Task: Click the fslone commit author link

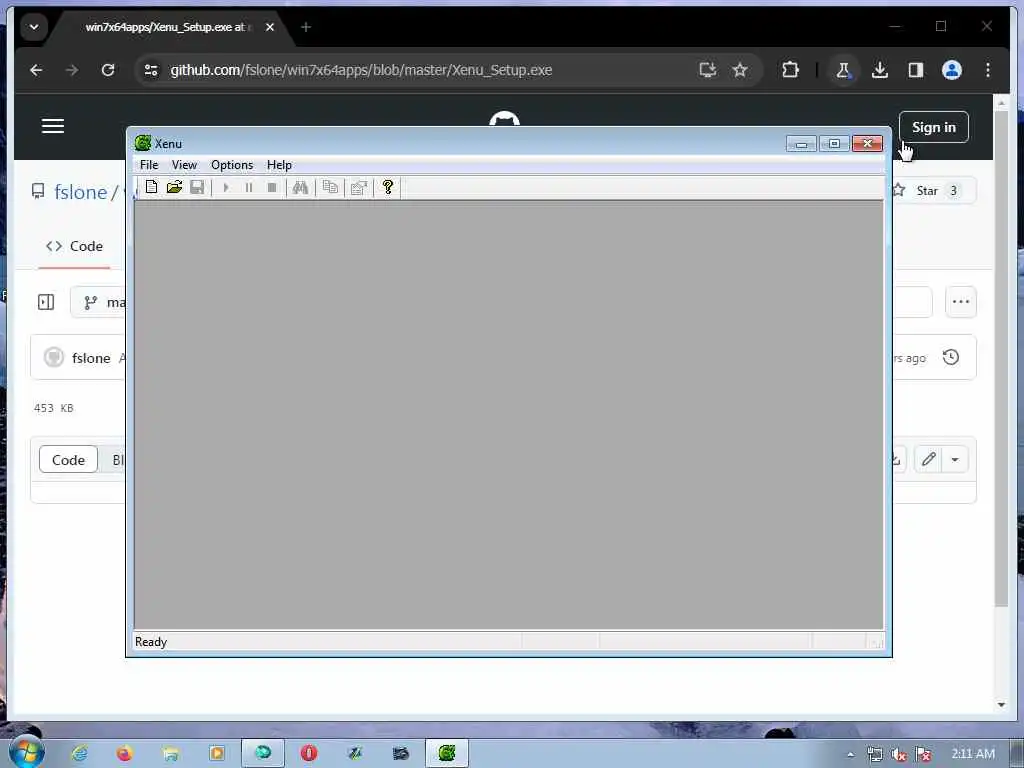Action: 91,358
